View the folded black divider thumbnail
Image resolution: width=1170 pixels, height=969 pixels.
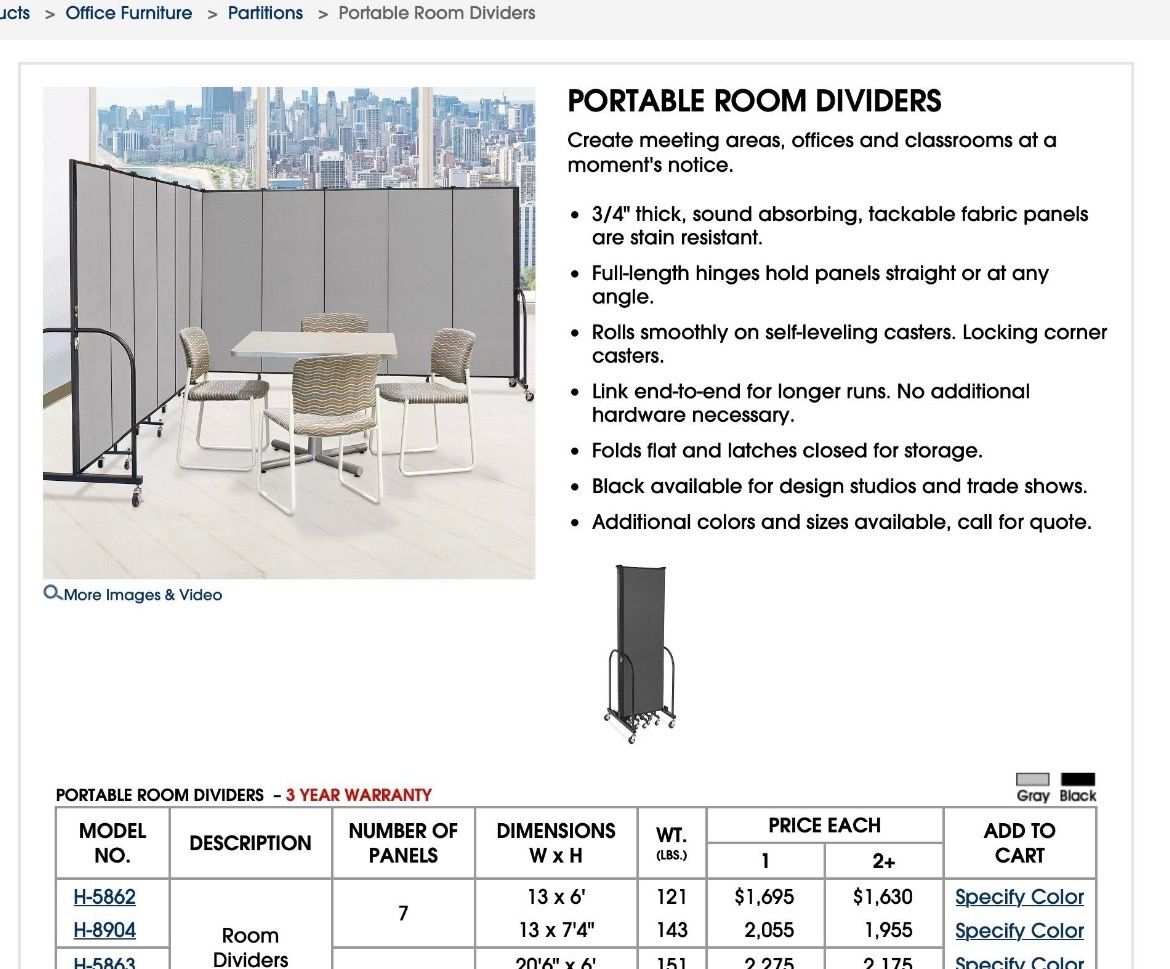click(640, 653)
